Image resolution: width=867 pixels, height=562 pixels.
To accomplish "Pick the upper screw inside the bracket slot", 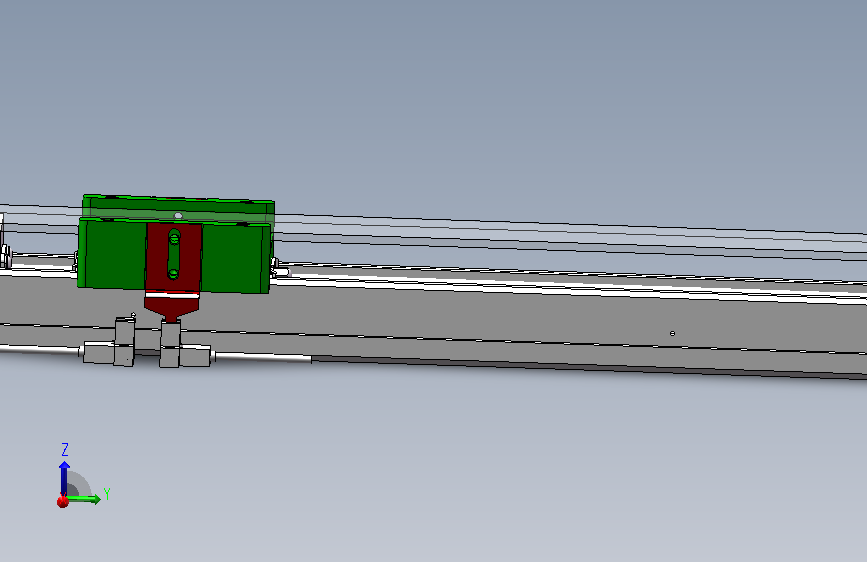I will (x=174, y=238).
